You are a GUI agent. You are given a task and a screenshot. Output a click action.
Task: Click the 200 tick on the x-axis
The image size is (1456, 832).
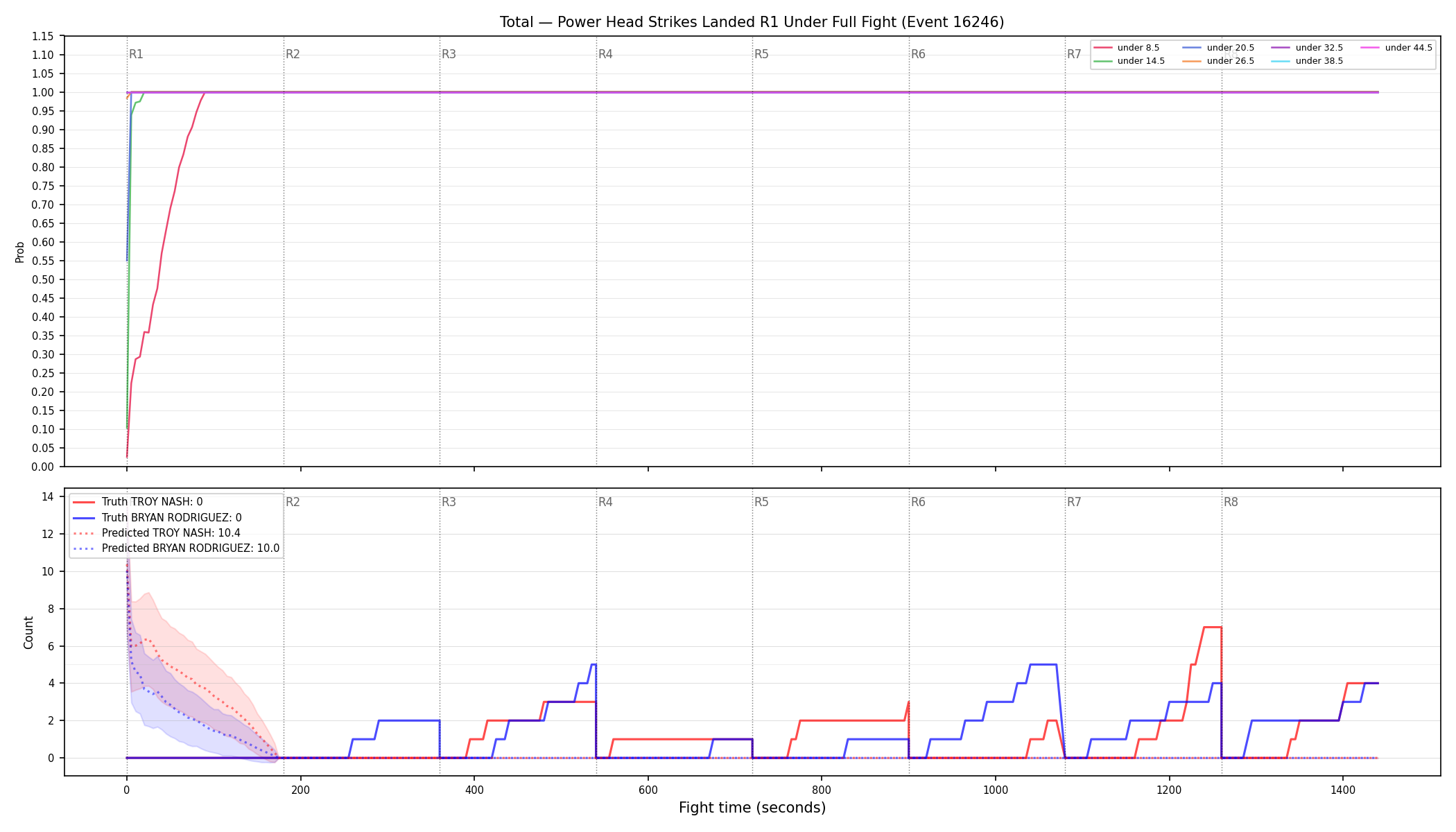[x=300, y=790]
